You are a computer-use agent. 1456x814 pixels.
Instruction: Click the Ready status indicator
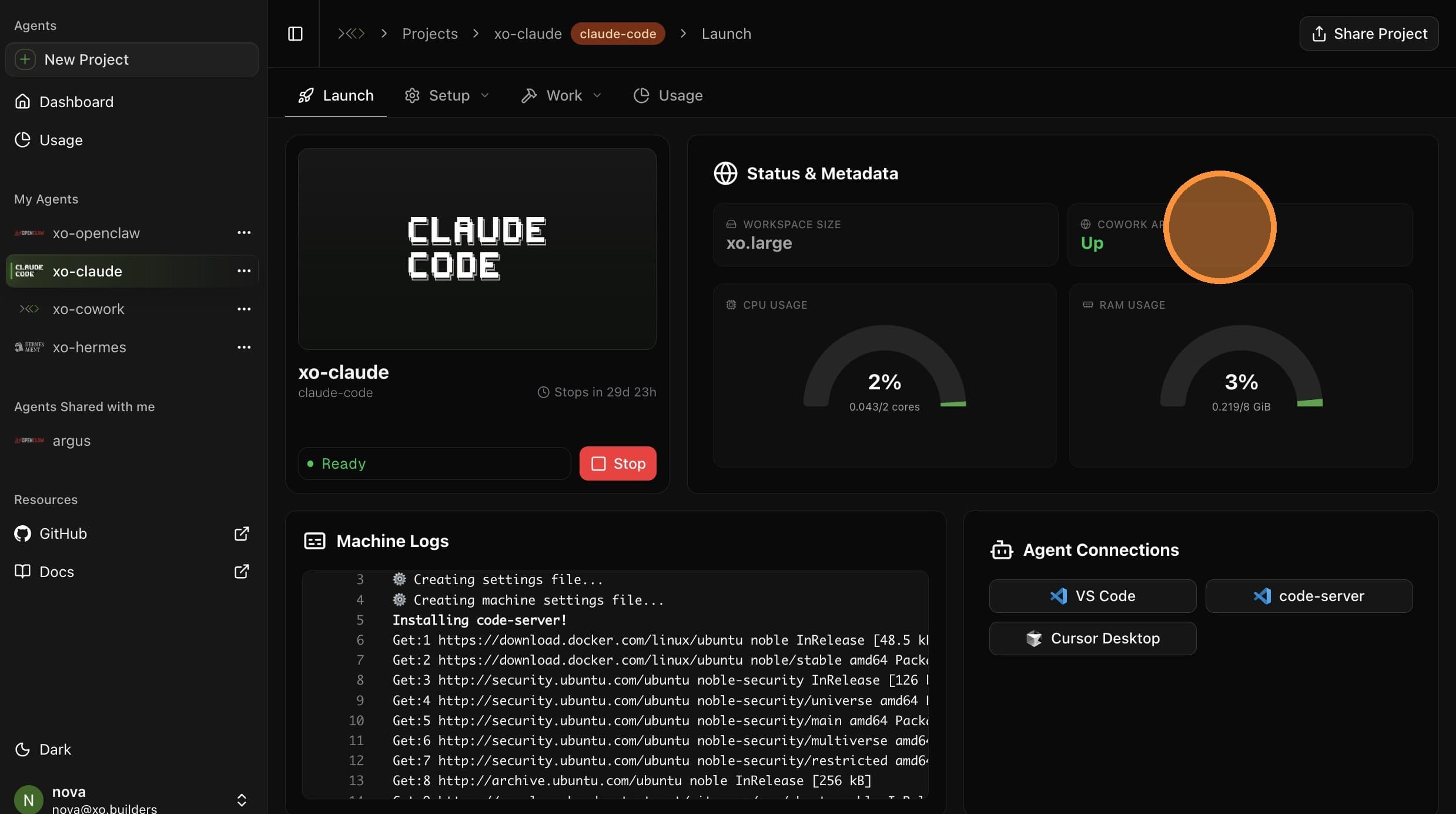434,463
